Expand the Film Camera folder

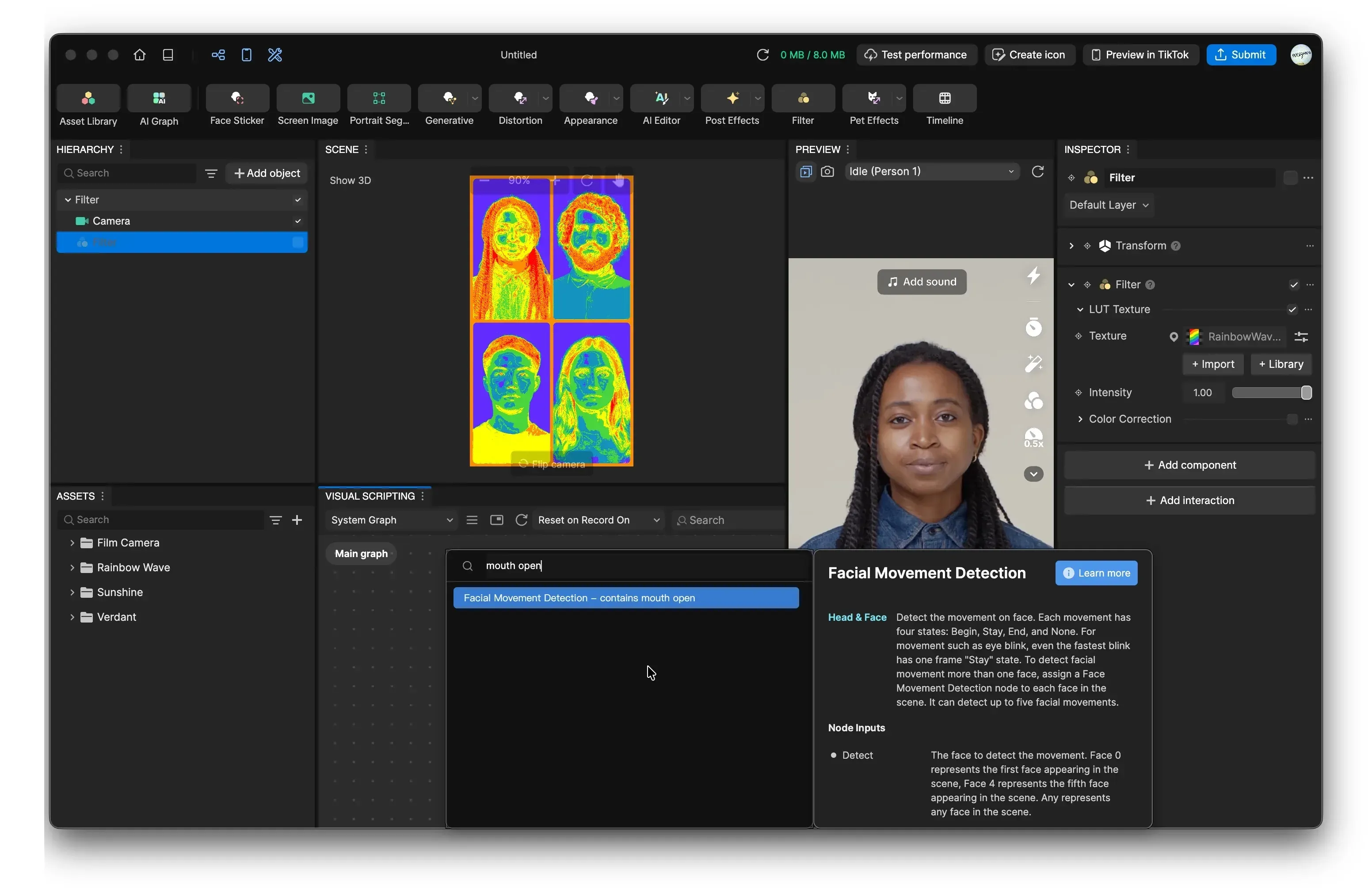point(72,543)
